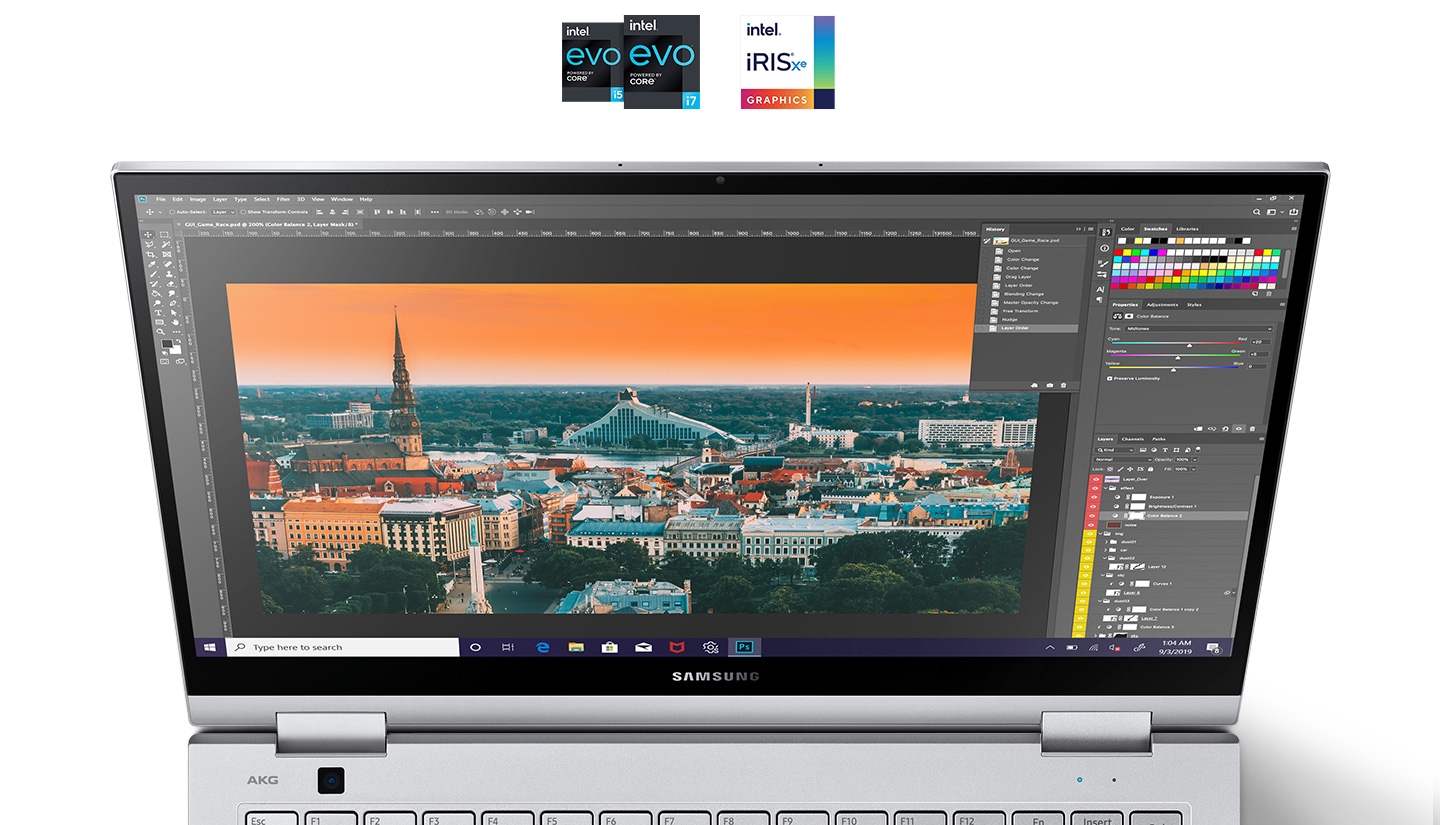This screenshot has height=825, width=1440.
Task: Switch to the Adjustments tab
Action: click(1162, 305)
